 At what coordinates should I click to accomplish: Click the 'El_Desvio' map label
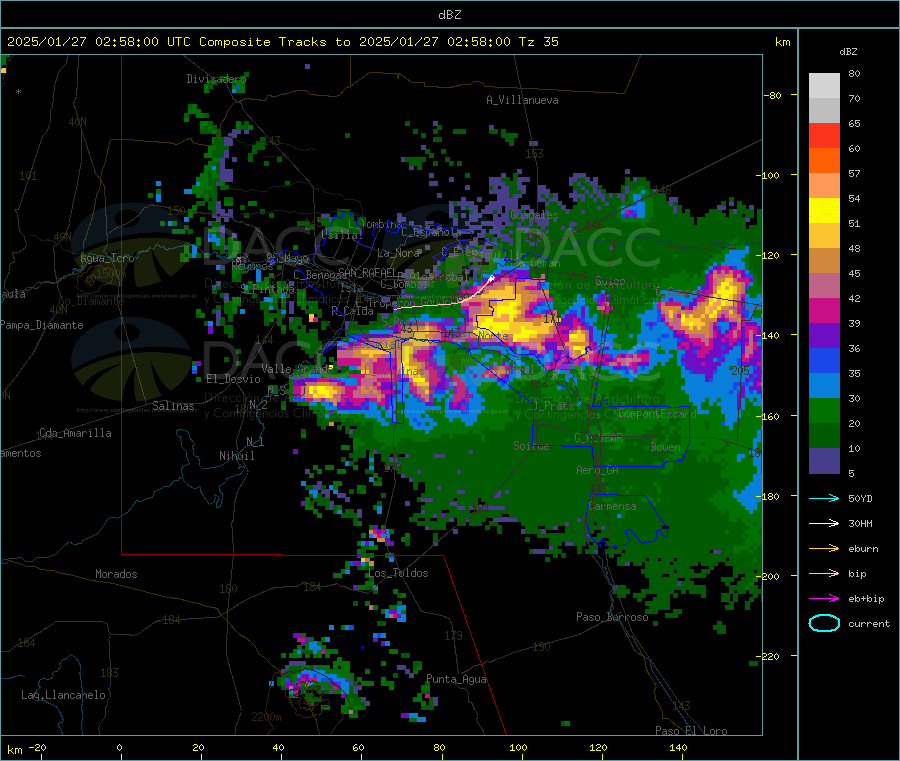coord(233,379)
